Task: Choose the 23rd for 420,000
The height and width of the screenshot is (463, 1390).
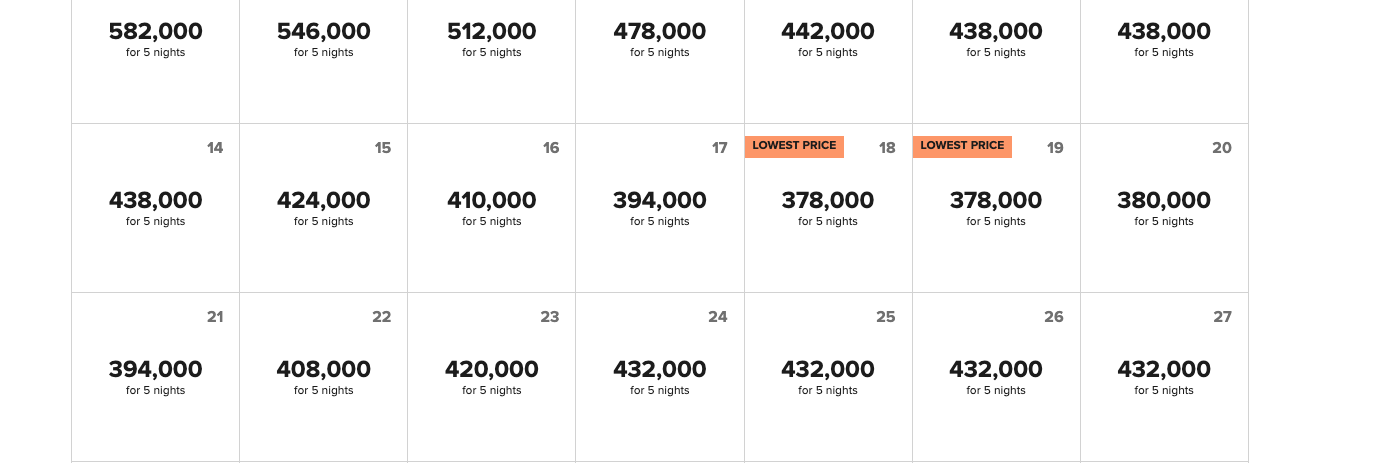Action: (492, 377)
